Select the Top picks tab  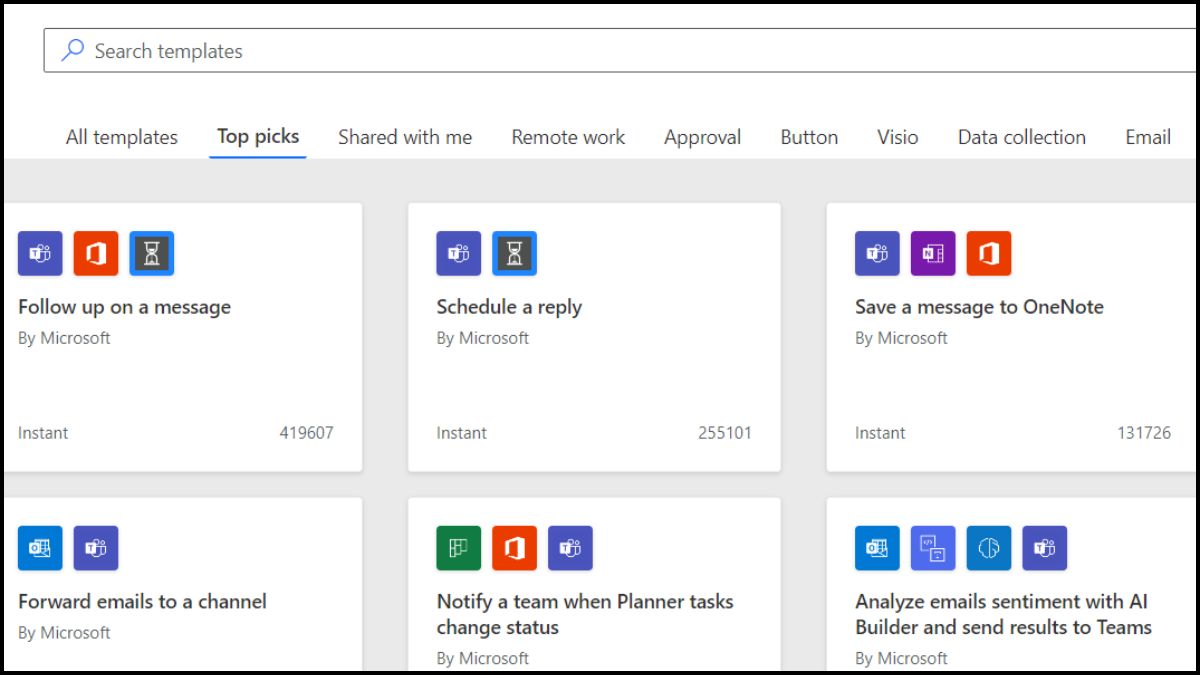tap(258, 137)
